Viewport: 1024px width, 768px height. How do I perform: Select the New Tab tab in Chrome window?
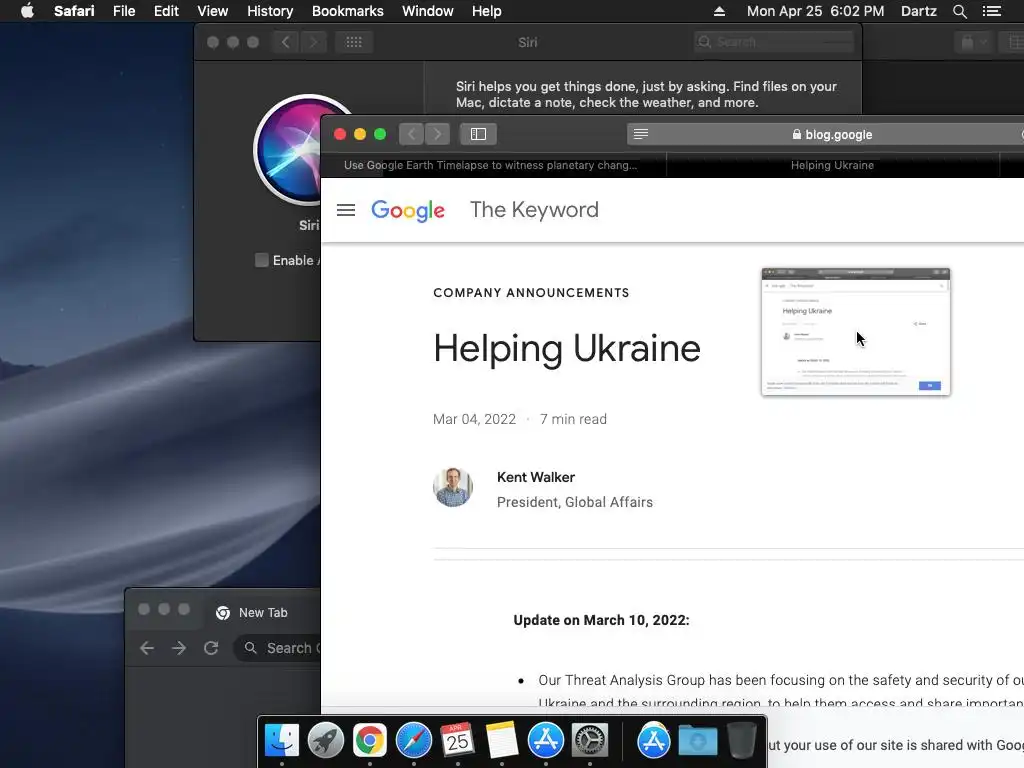(x=263, y=613)
